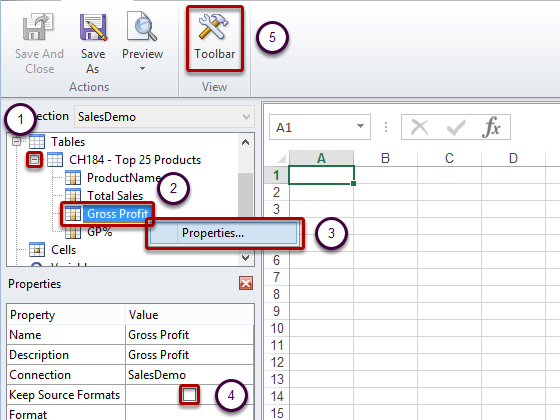Choose Properties... from the context menu
The height and width of the screenshot is (420, 560).
[x=223, y=233]
